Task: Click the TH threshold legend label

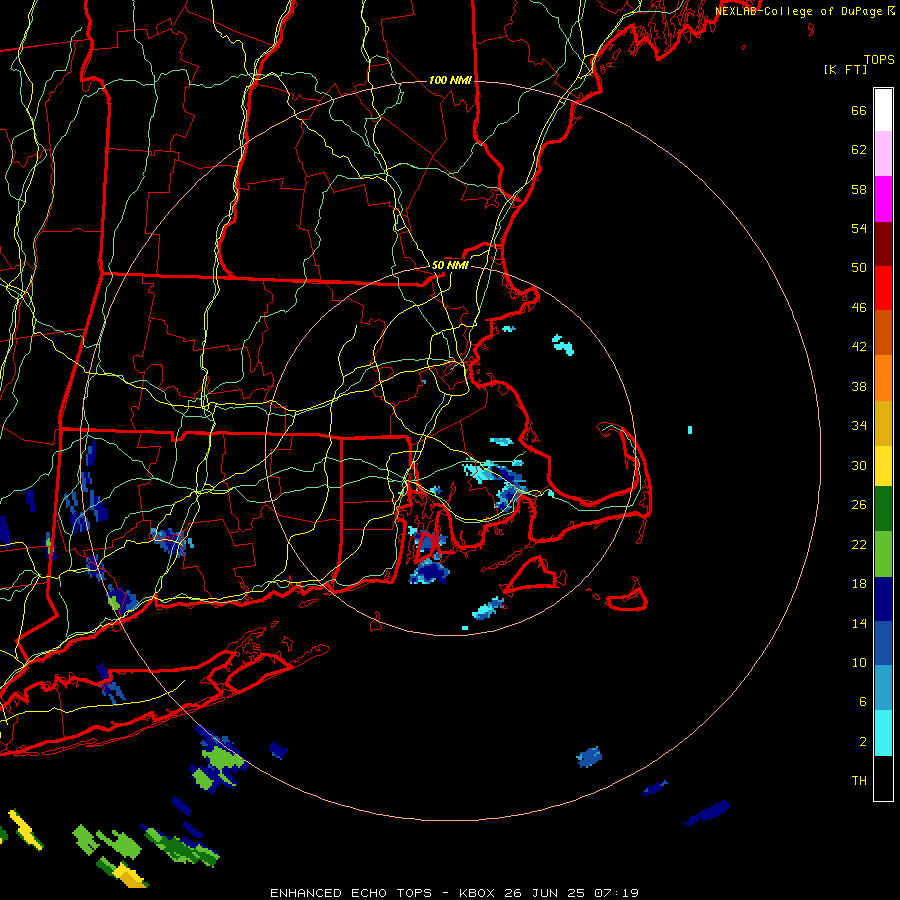Action: pyautogui.click(x=859, y=781)
